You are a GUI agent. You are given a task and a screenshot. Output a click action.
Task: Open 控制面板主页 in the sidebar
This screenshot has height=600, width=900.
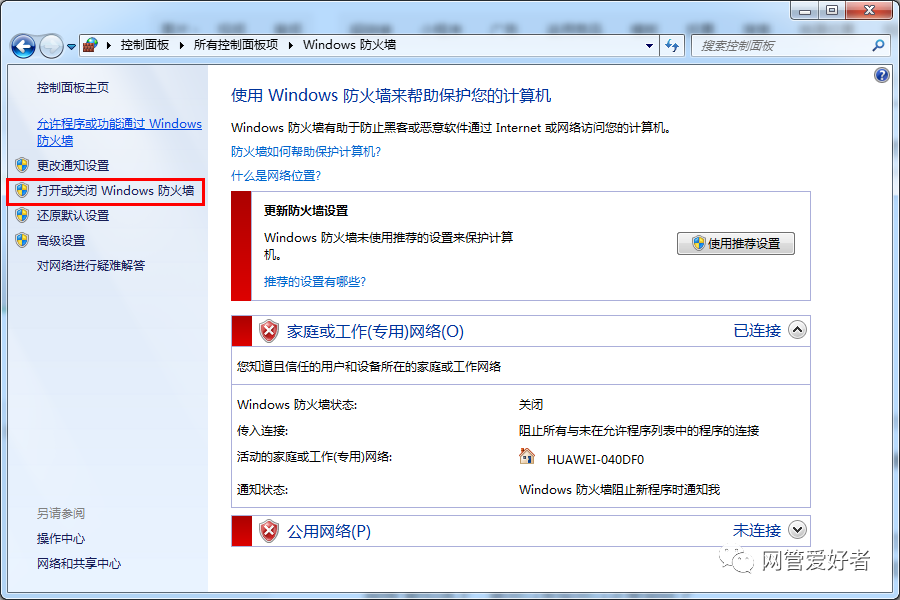click(72, 87)
